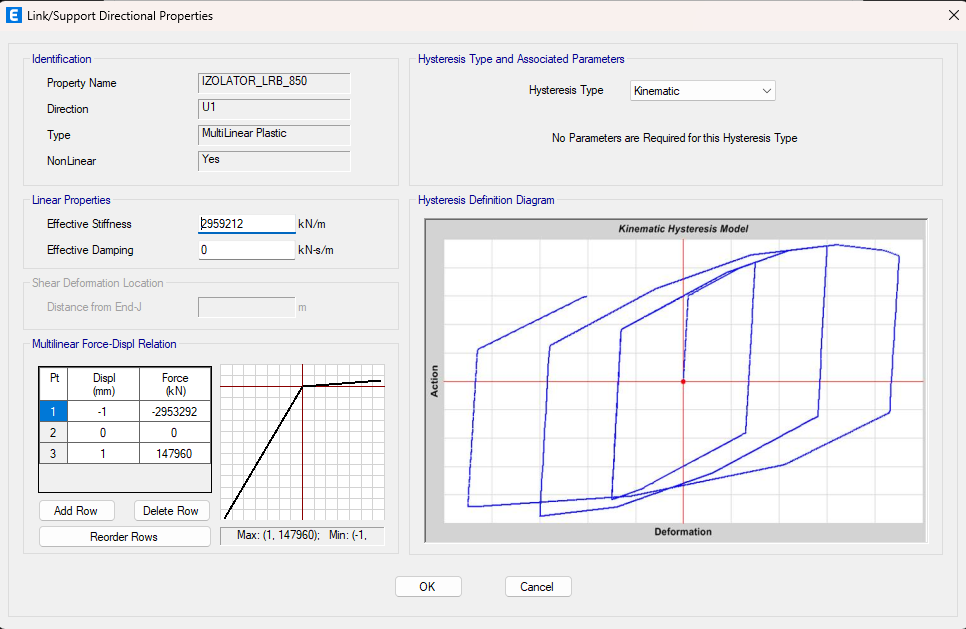Click the Reorder Rows button
Image resolution: width=966 pixels, height=629 pixels.
[x=124, y=537]
